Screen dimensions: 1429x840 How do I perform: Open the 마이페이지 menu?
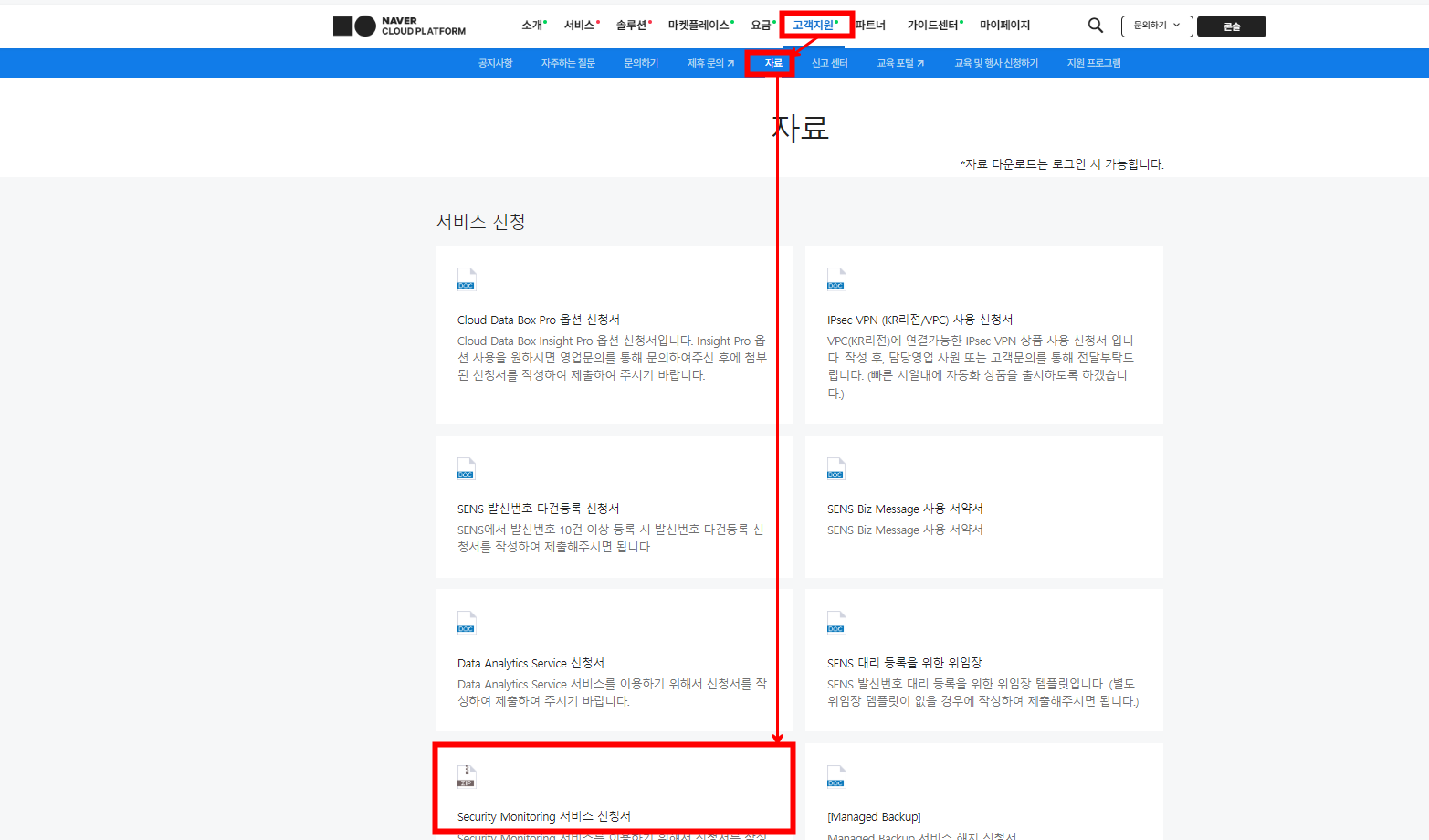[1004, 25]
